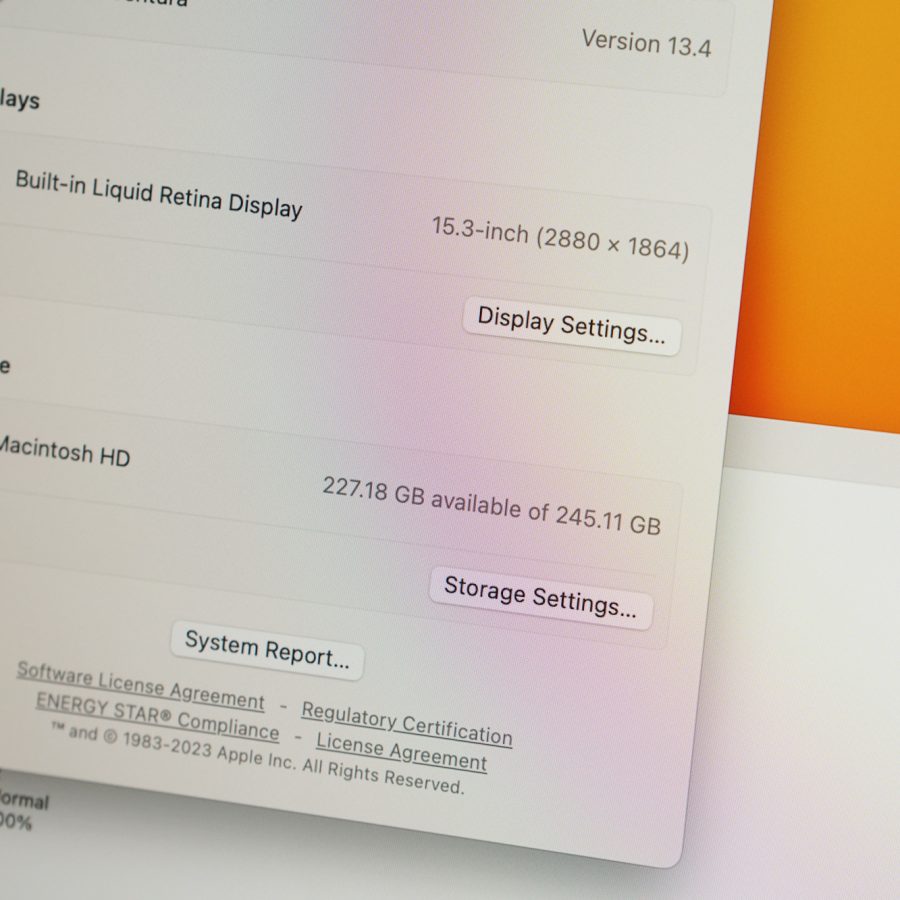The image size is (900, 900).
Task: Select the Version 13.4 text
Action: 647,43
